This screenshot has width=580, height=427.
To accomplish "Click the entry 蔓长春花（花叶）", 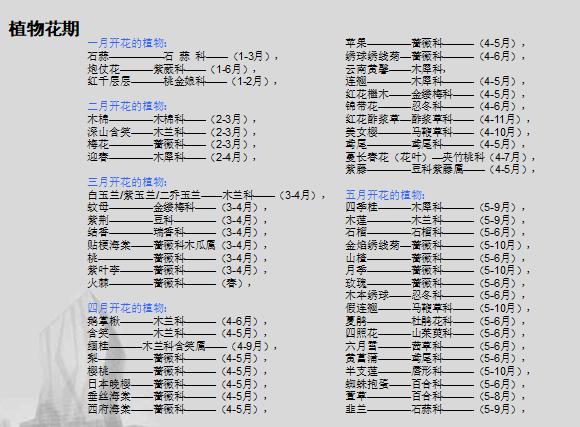I will click(x=387, y=157).
